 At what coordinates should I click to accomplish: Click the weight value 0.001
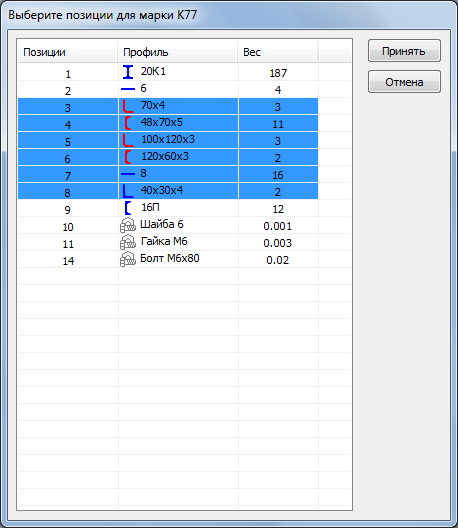pos(277,226)
